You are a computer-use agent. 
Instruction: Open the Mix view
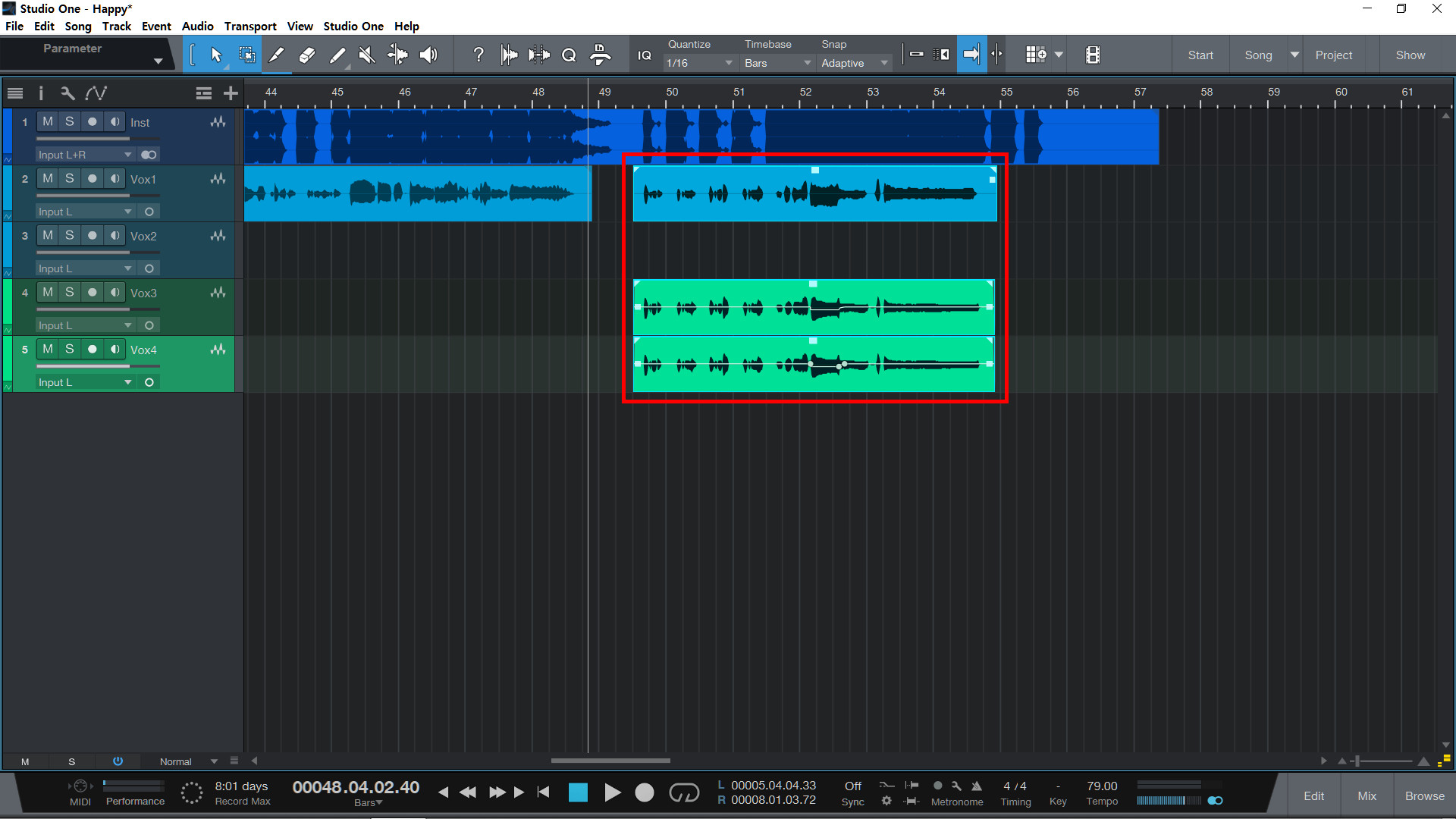(1367, 795)
